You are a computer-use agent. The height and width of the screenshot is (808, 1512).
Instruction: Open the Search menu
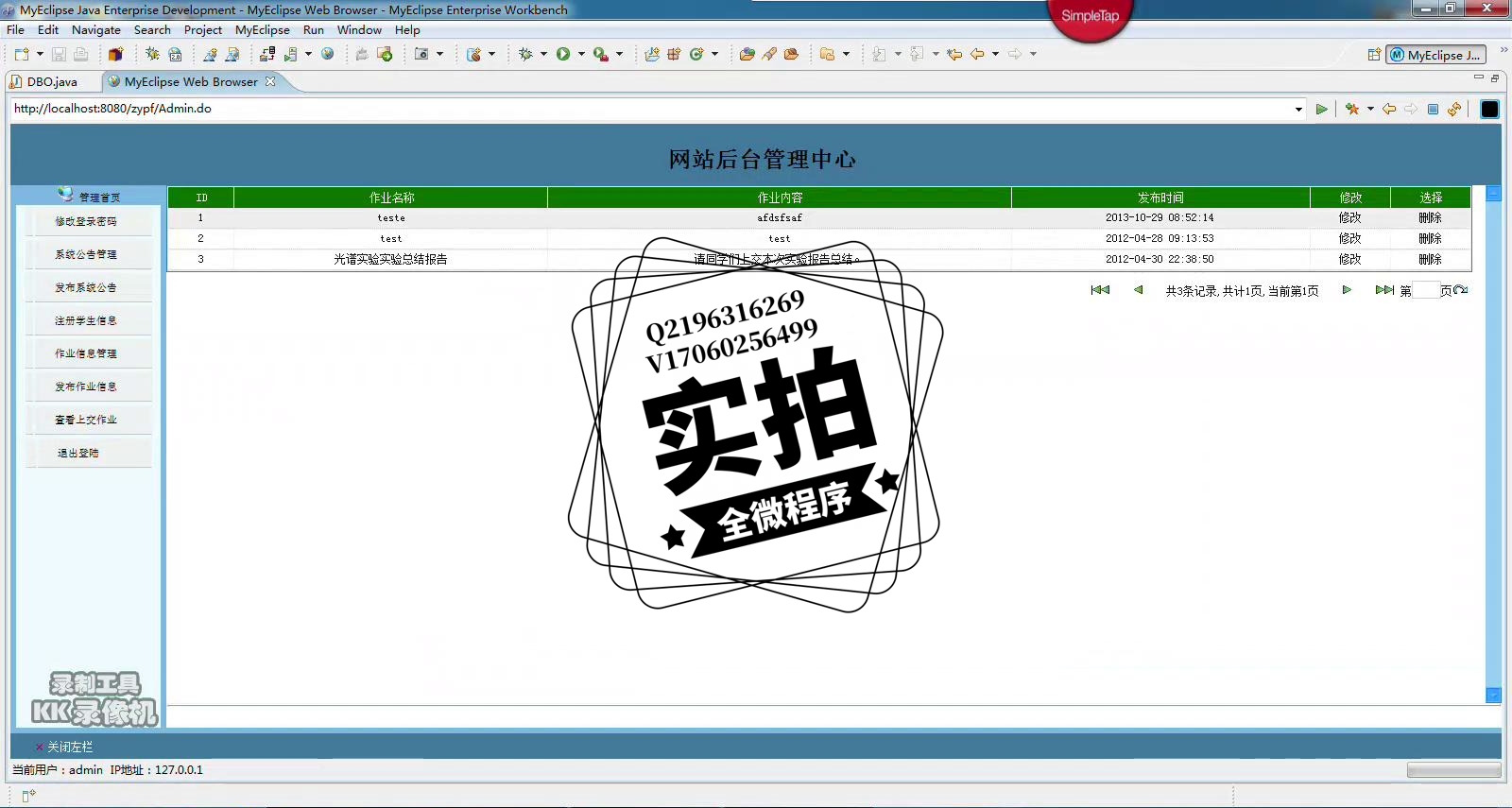coord(152,29)
